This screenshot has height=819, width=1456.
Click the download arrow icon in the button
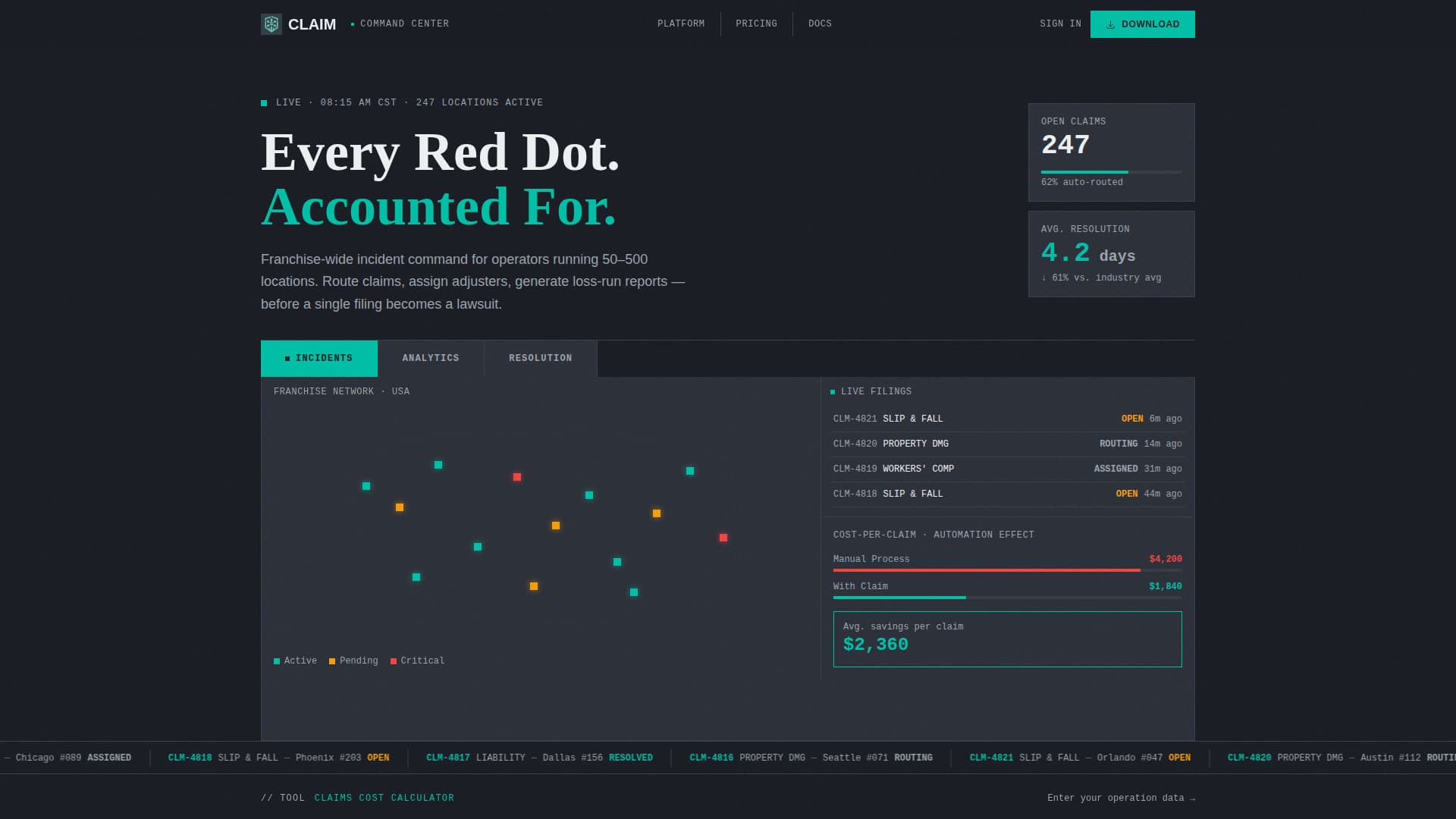pyautogui.click(x=1110, y=24)
